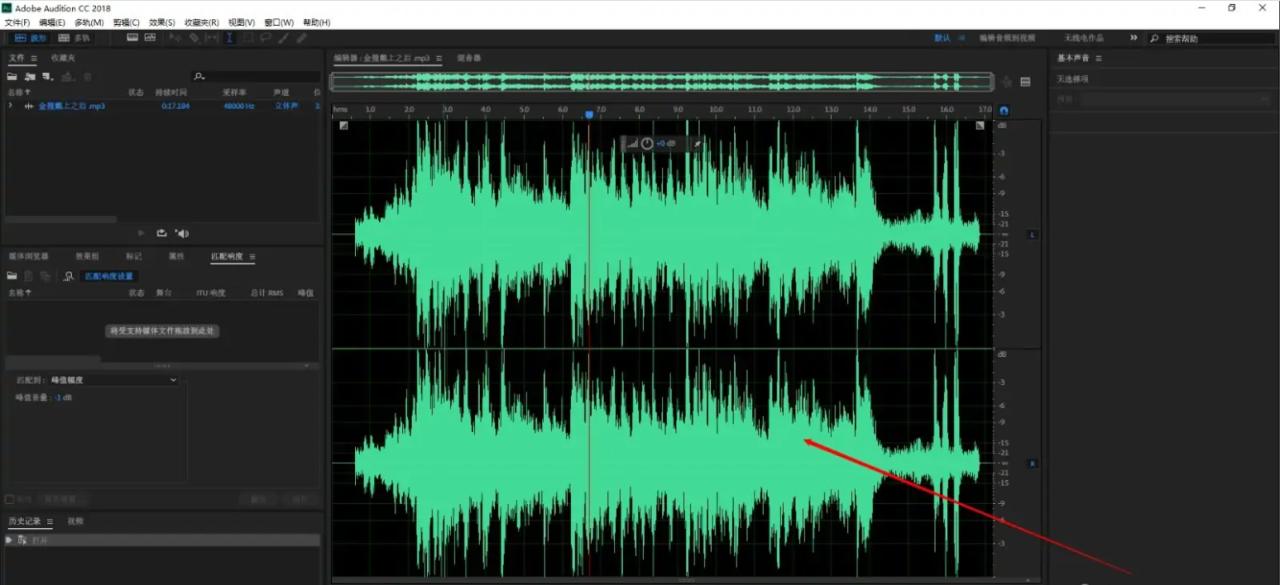Screen dimensions: 1280x585
Task: Pin the HUD gain control
Action: [698, 144]
